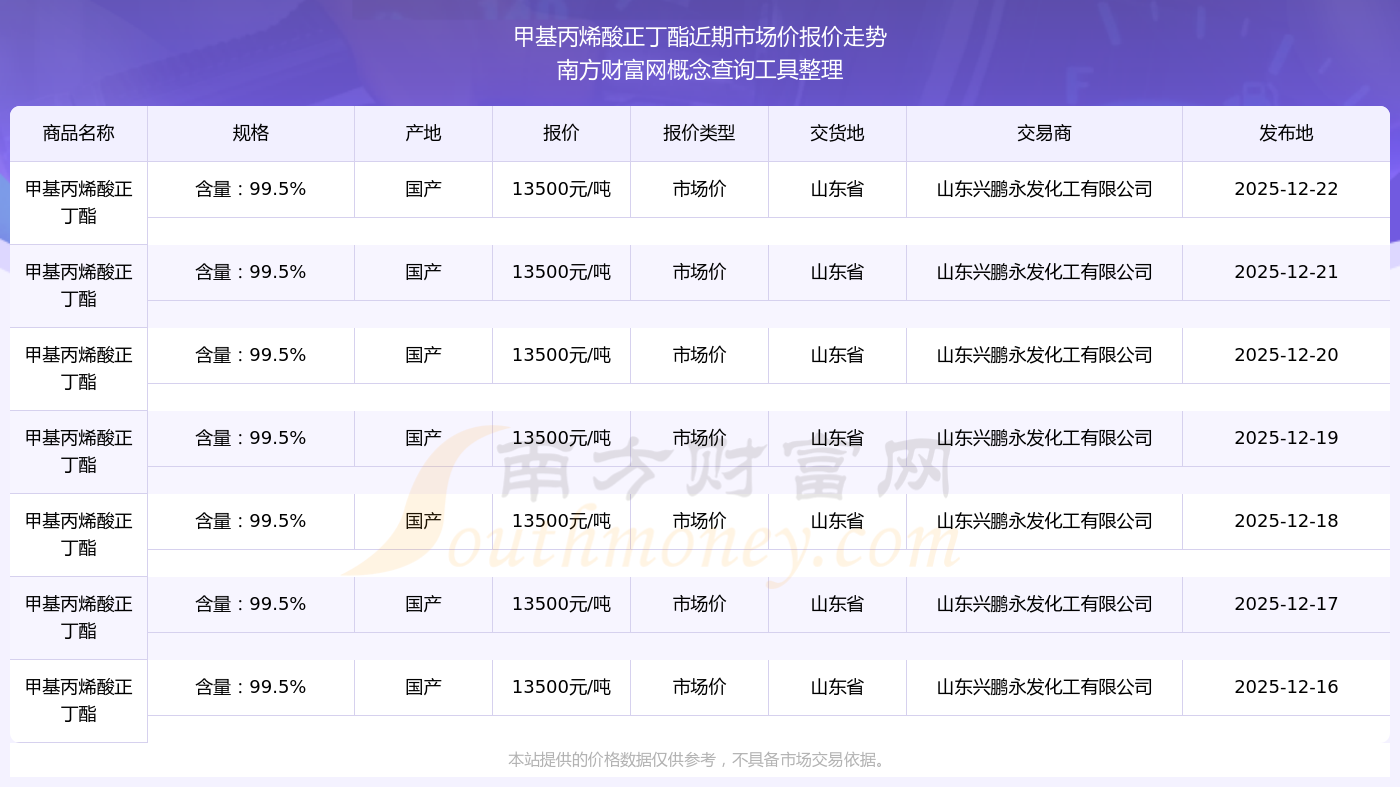Select the 交易商 column header
This screenshot has width=1400, height=787.
tap(1045, 133)
